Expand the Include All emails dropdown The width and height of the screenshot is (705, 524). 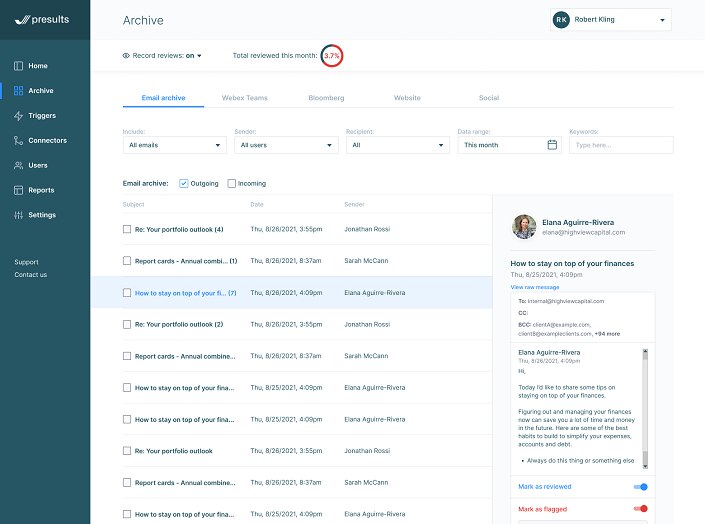pos(174,145)
